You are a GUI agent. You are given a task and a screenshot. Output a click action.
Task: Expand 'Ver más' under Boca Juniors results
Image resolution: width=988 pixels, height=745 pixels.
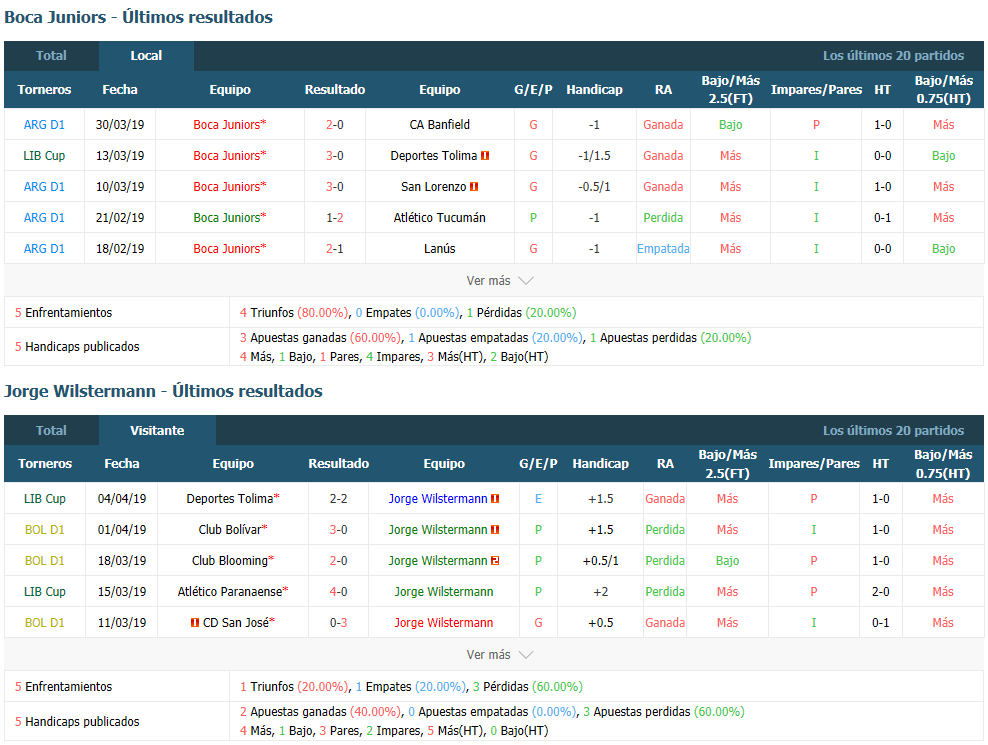pos(500,280)
